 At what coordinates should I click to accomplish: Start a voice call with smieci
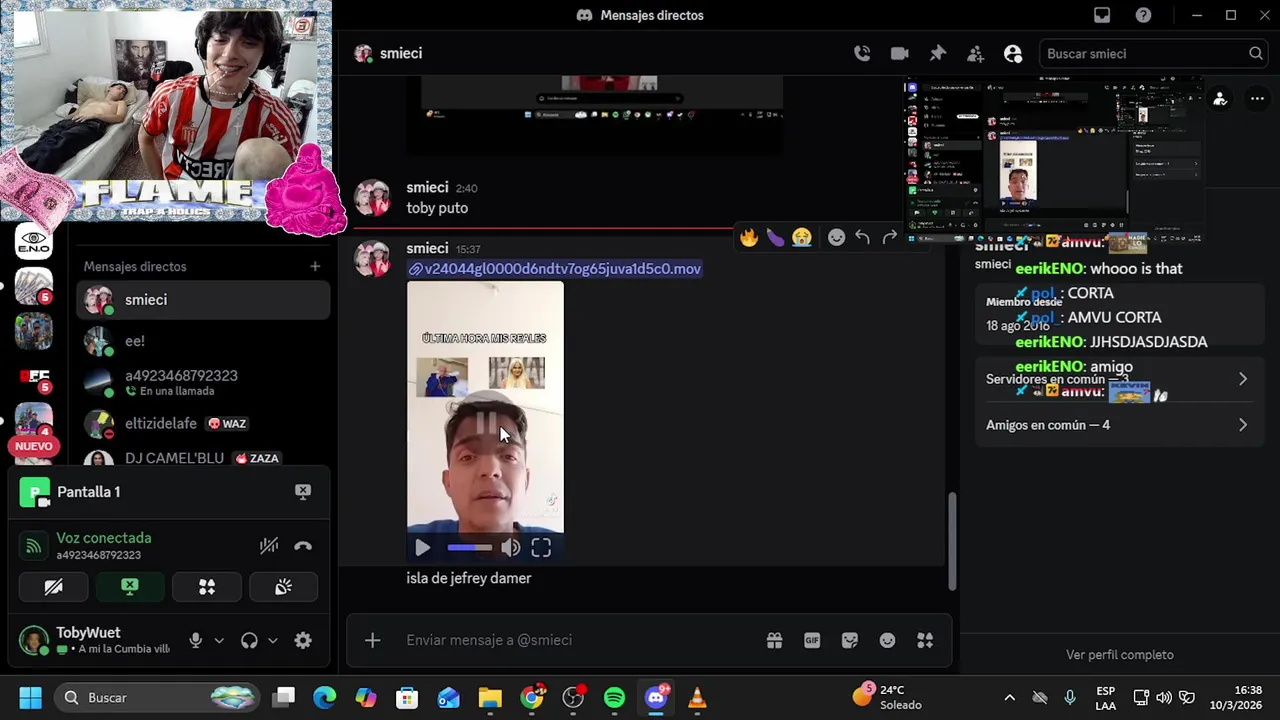point(862,54)
